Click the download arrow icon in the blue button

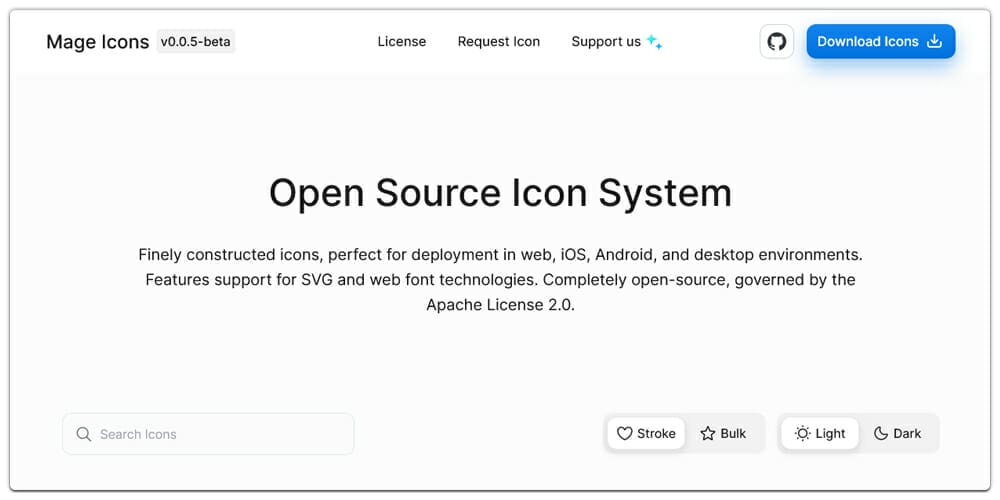[x=935, y=42]
